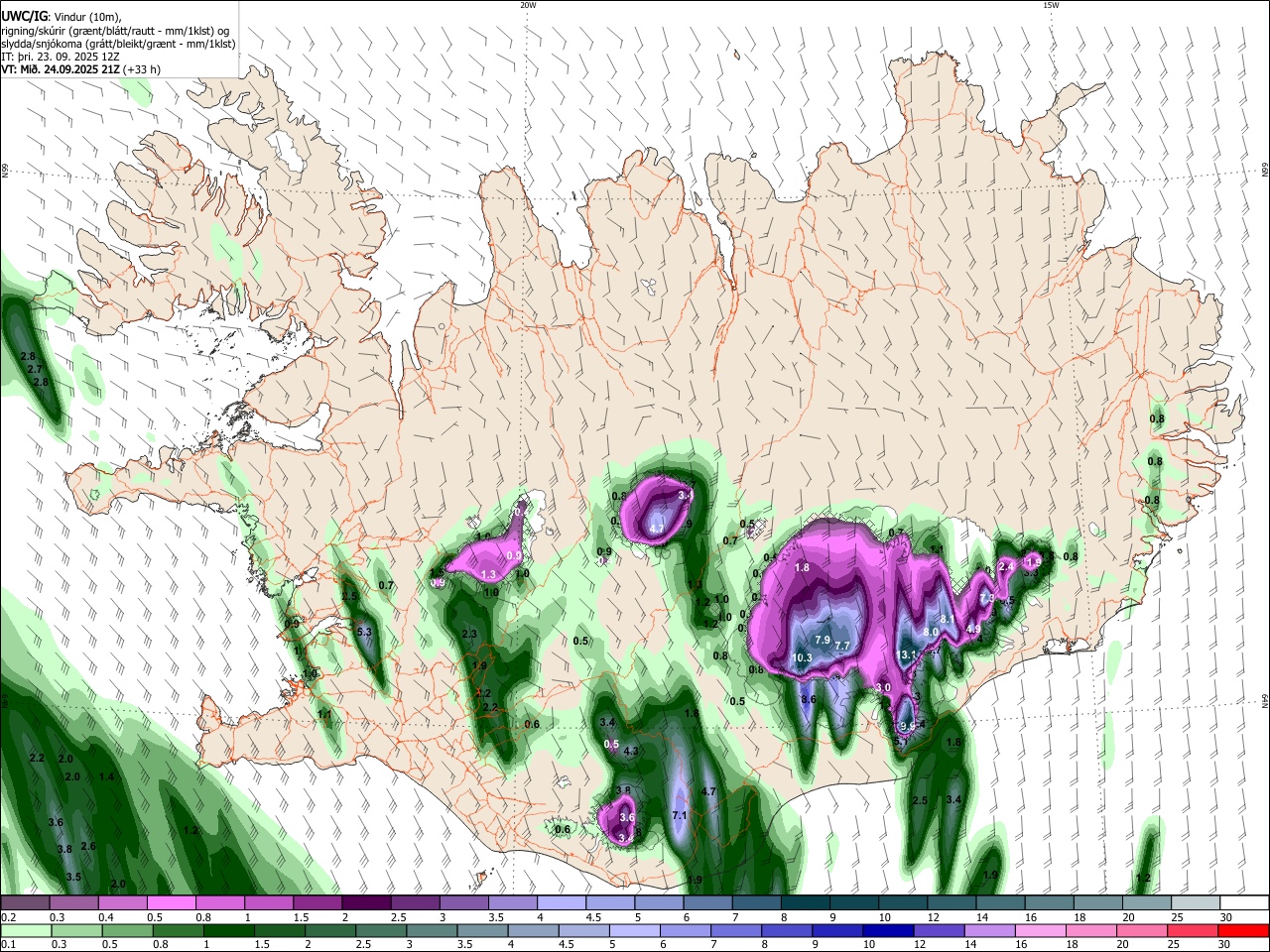Pick the light grey sleet/snow swatch between 25 and 30
This screenshot has height=952, width=1270.
point(1196,903)
